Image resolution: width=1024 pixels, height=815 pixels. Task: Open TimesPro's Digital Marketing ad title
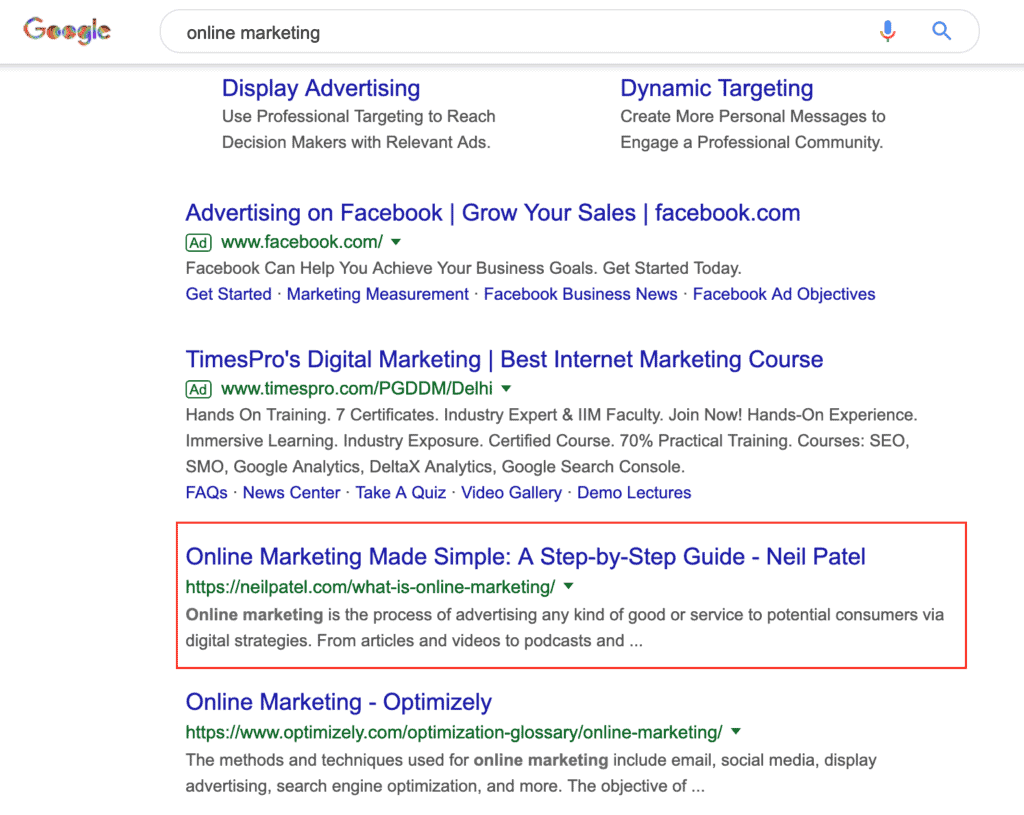(x=504, y=359)
